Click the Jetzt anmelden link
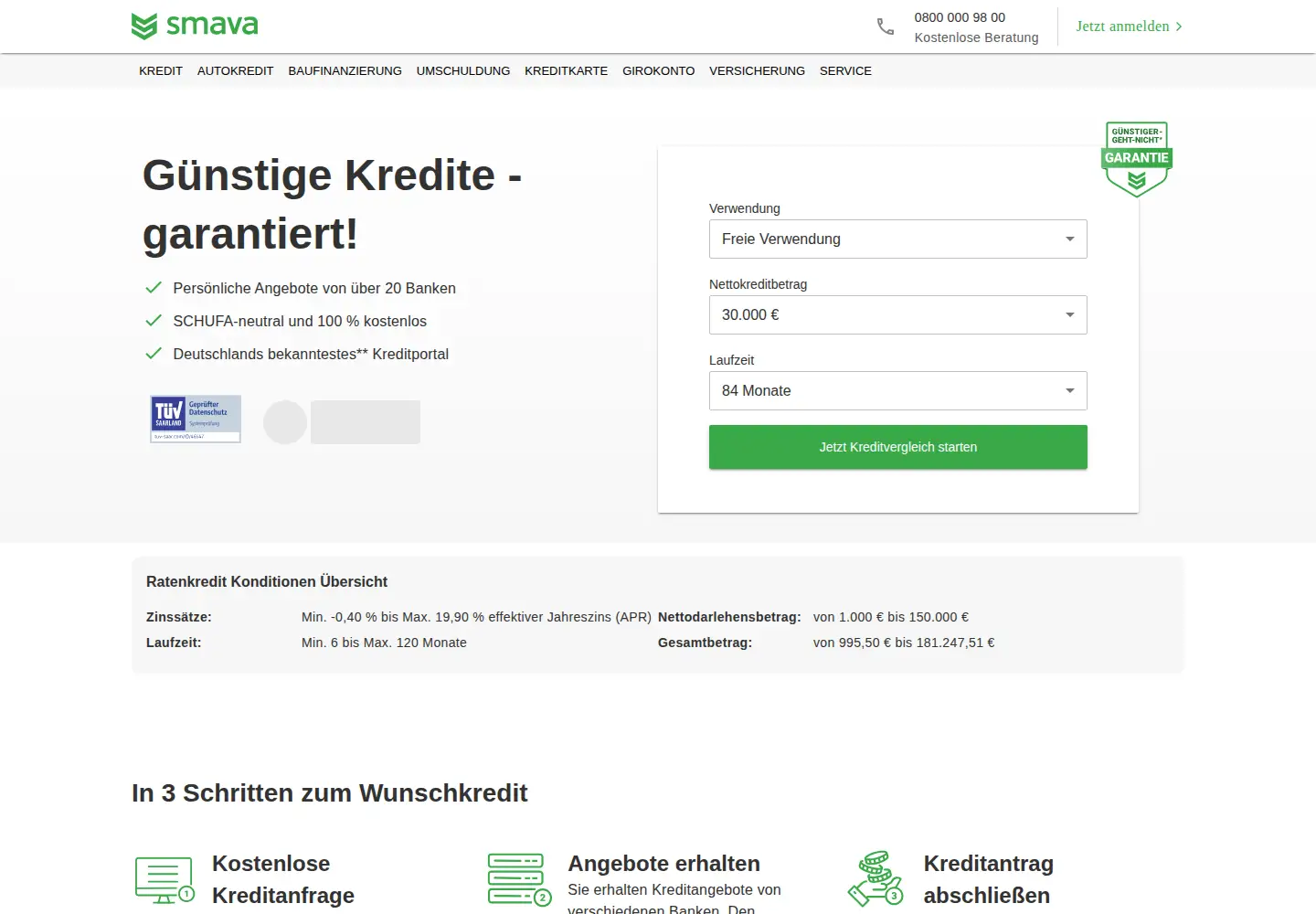Screen dimensions: 1316x914 click(x=1130, y=27)
